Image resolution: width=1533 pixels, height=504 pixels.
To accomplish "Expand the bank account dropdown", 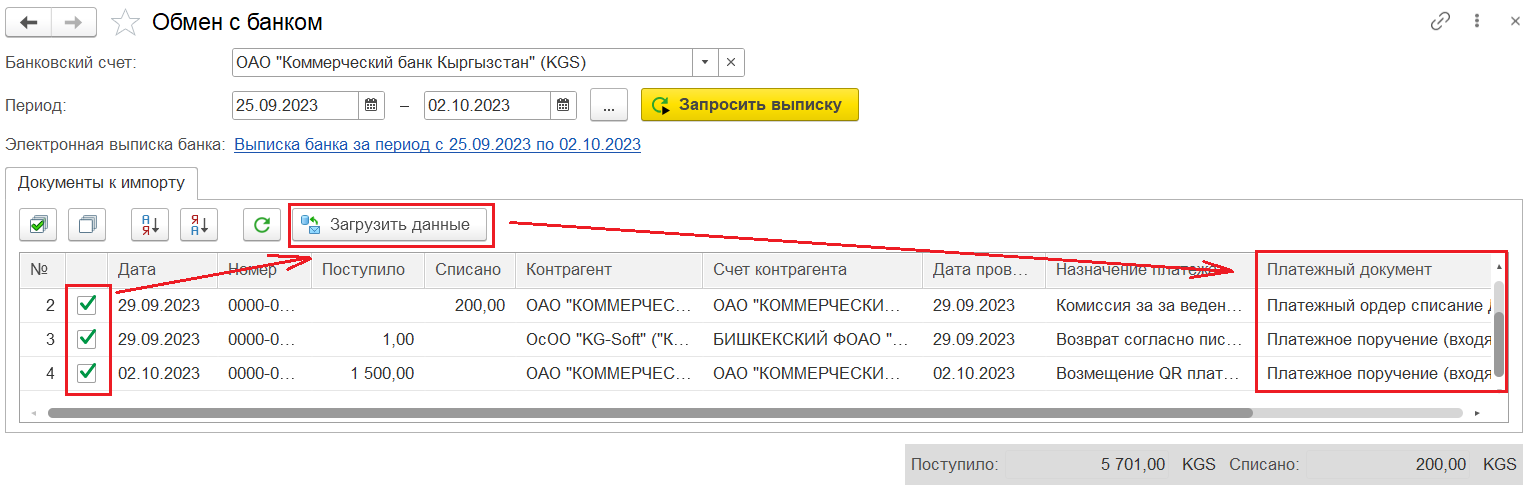I will (705, 62).
